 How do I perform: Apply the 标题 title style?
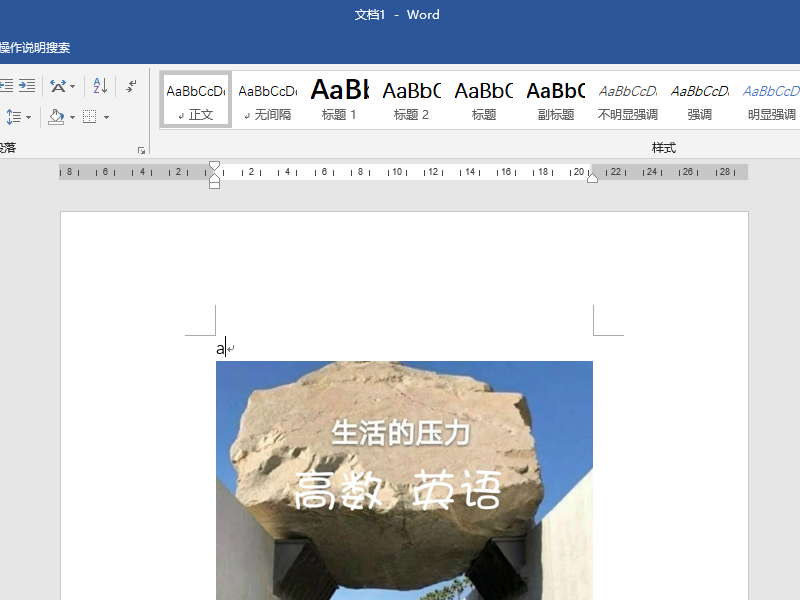tap(483, 100)
